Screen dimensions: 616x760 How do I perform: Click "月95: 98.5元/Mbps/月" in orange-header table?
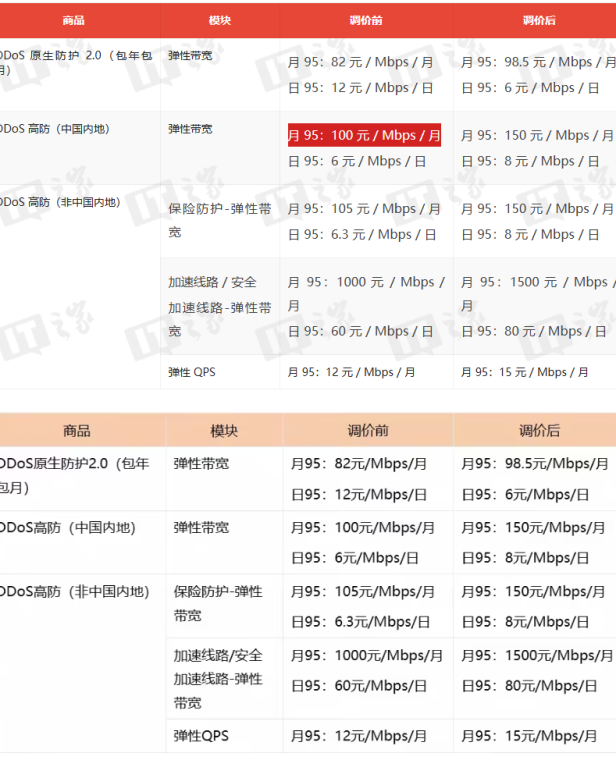click(535, 464)
